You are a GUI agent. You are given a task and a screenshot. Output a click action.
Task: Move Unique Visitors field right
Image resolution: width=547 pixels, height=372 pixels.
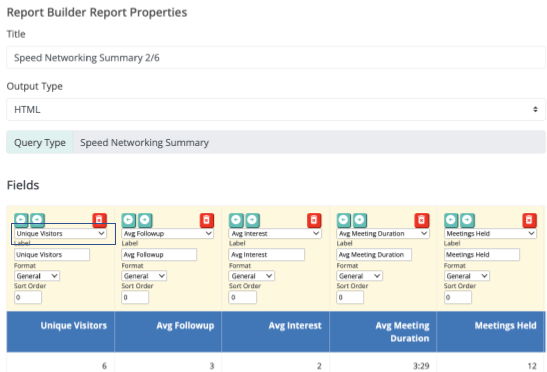[x=37, y=220]
